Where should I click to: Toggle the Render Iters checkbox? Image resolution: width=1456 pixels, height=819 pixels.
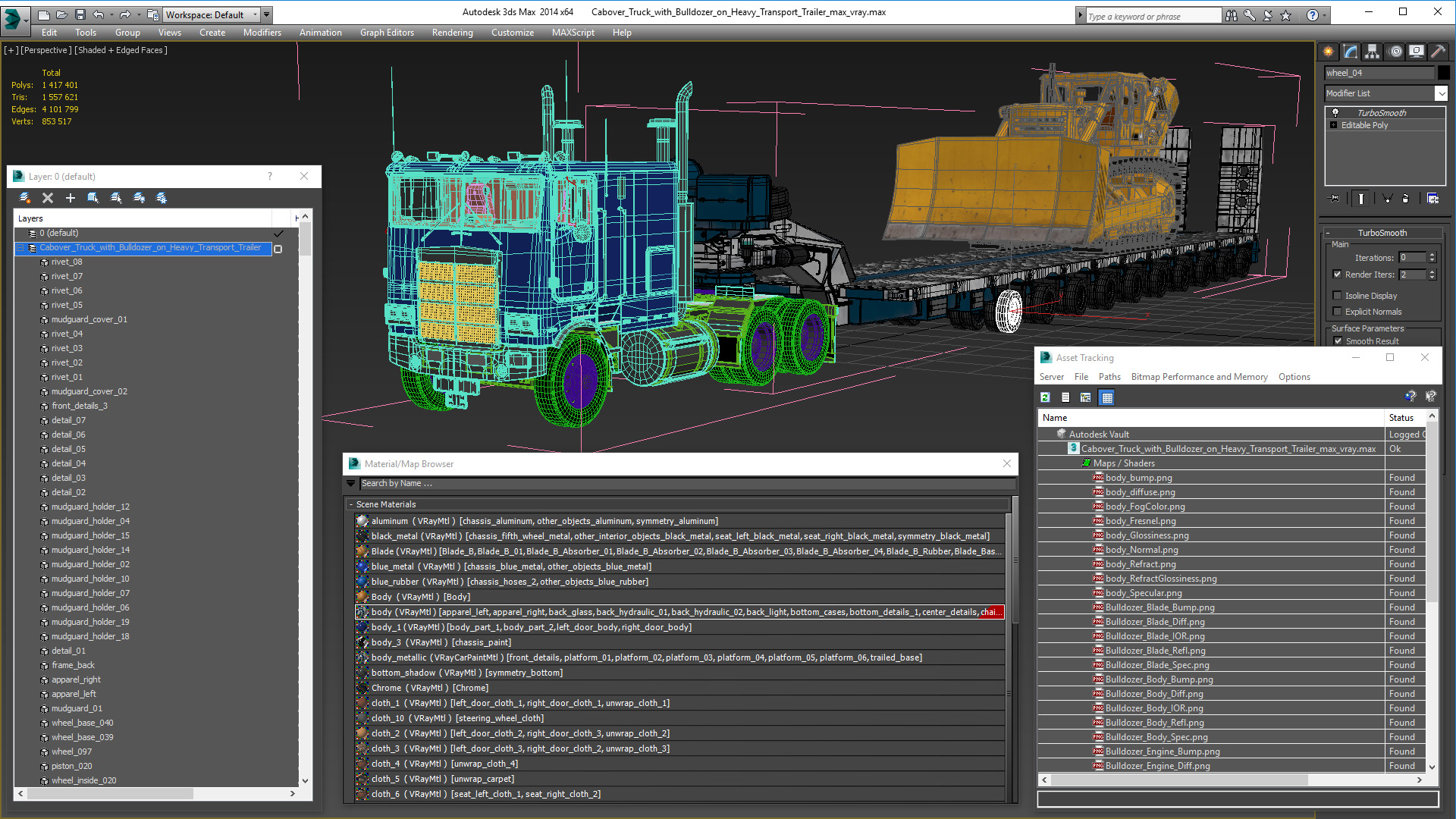[1338, 275]
